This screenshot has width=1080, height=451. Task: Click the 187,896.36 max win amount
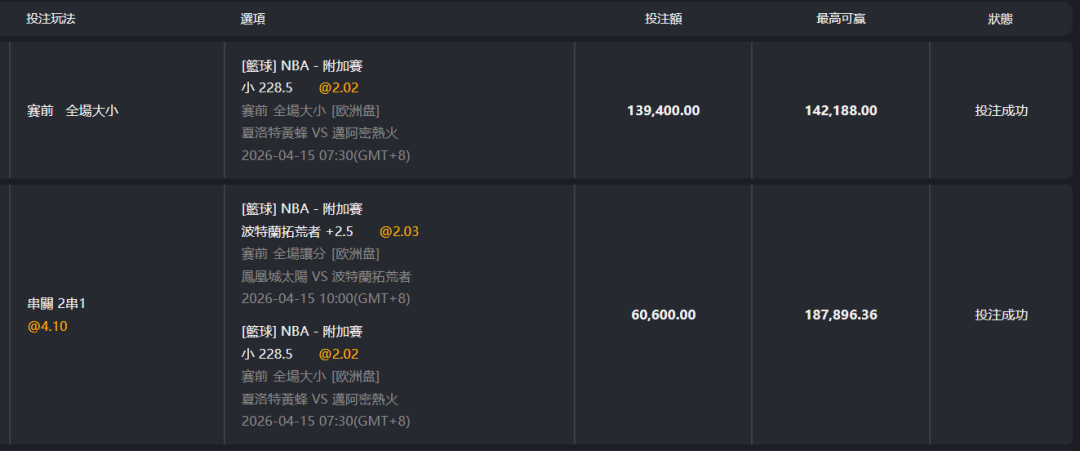click(840, 315)
